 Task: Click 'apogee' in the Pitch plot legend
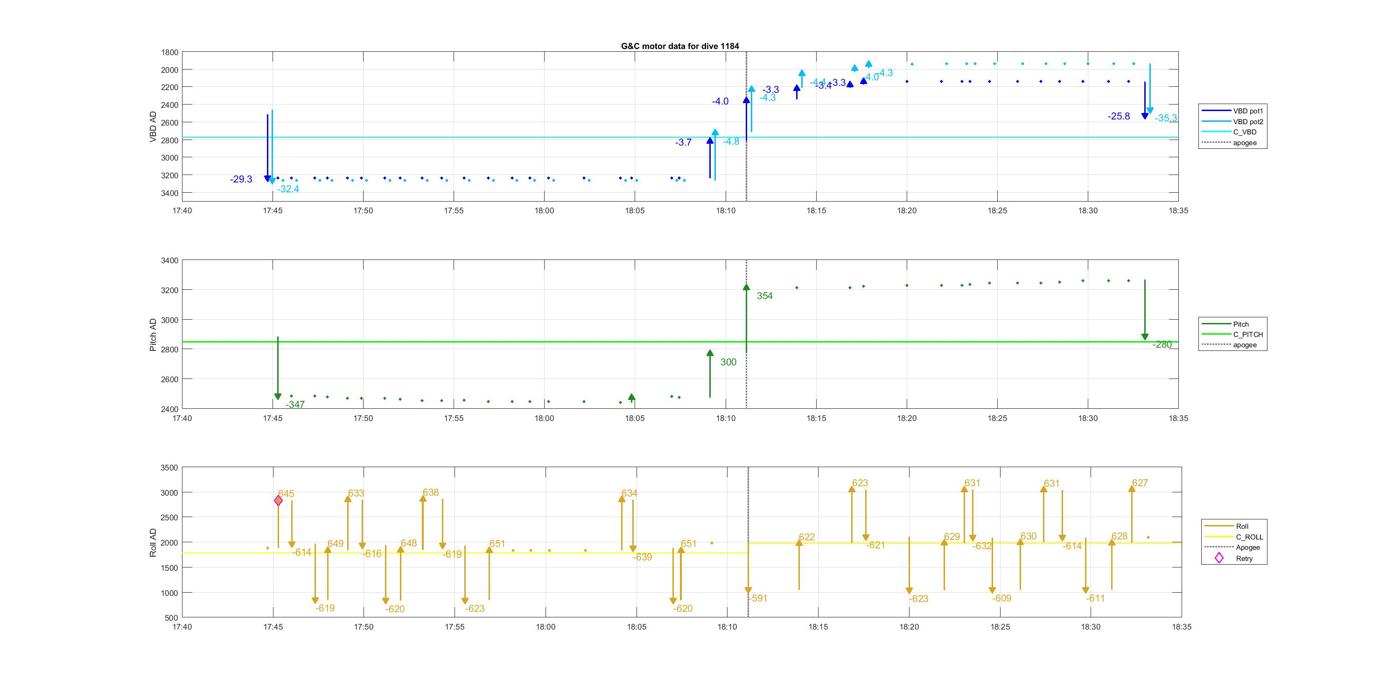1245,345
